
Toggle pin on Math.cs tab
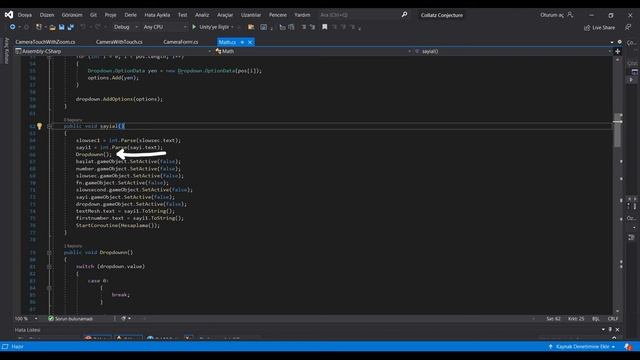click(x=242, y=42)
